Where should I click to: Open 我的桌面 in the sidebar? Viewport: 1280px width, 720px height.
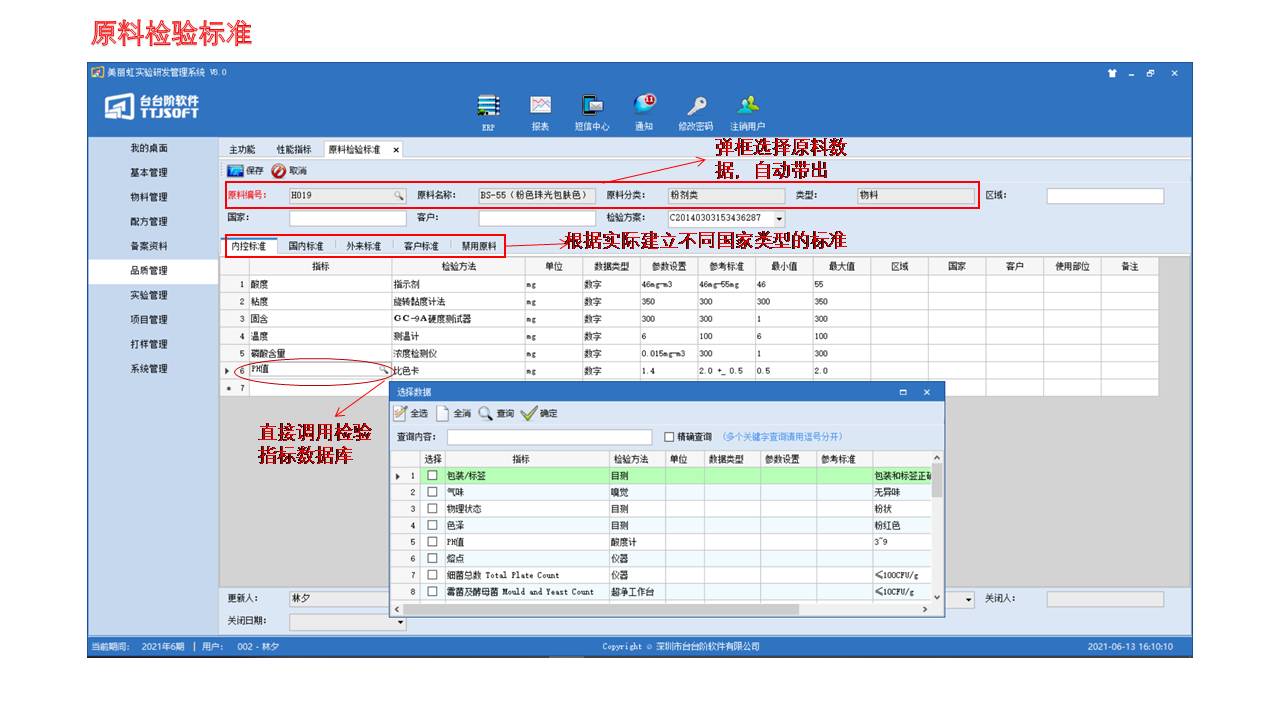pos(149,148)
